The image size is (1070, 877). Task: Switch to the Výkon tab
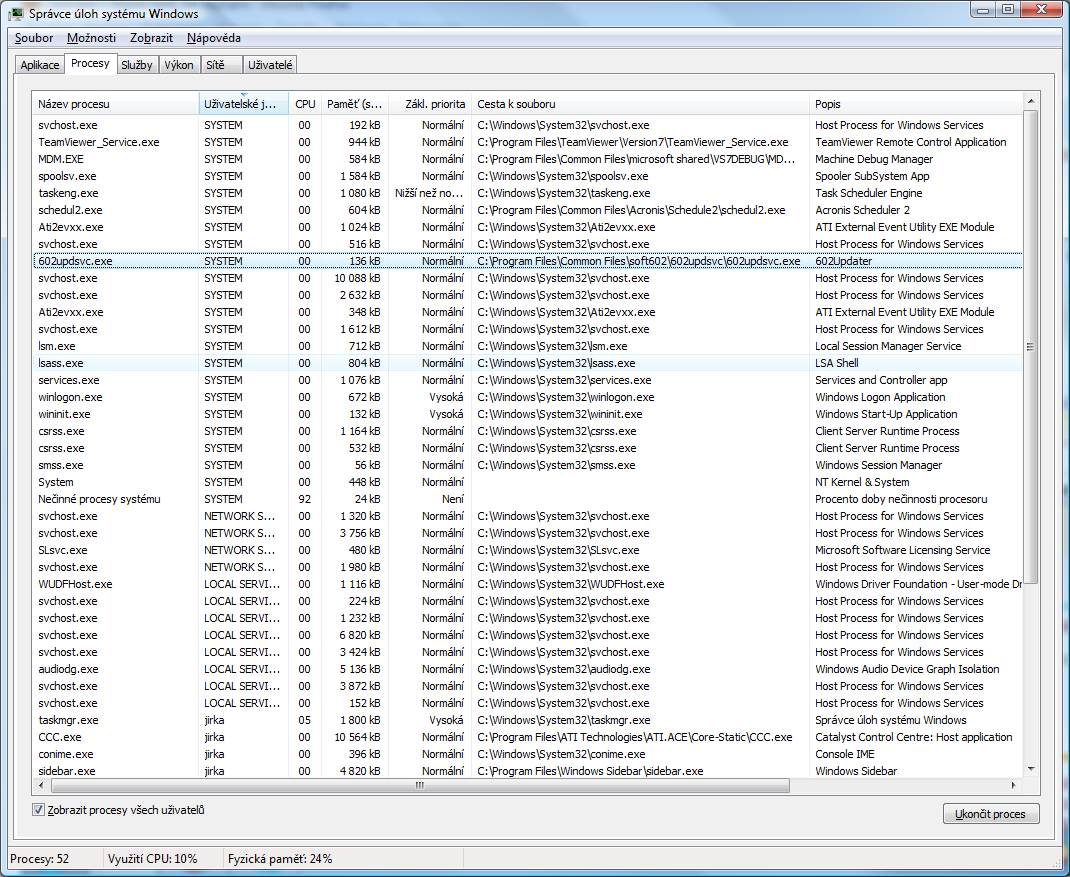tap(179, 65)
